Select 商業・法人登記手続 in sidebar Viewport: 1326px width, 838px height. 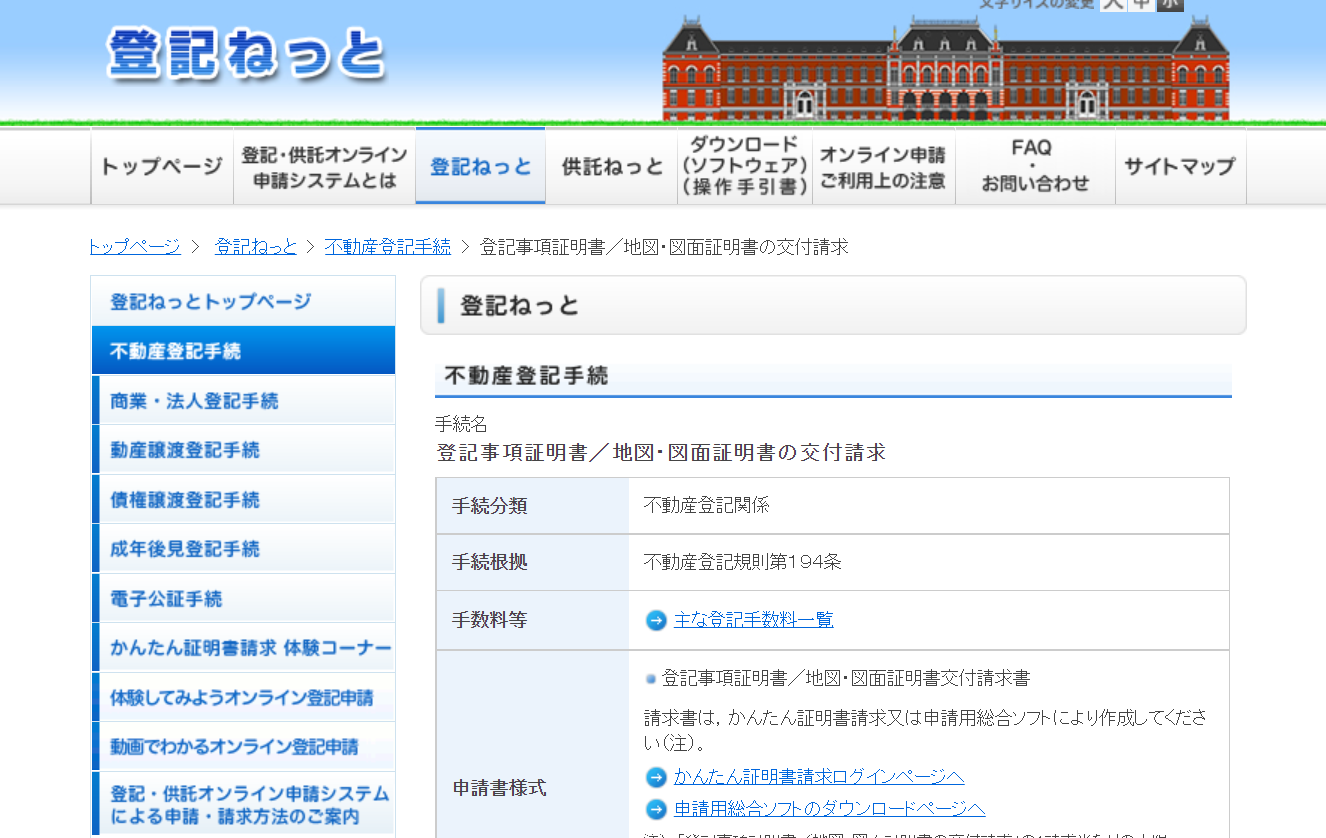(x=194, y=401)
